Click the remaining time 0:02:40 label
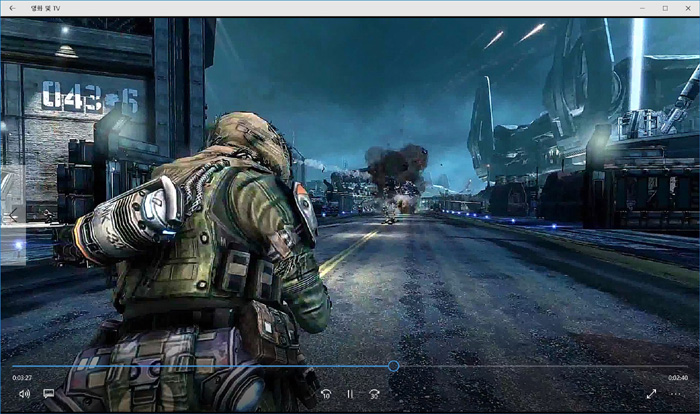The image size is (700, 414). (x=677, y=378)
